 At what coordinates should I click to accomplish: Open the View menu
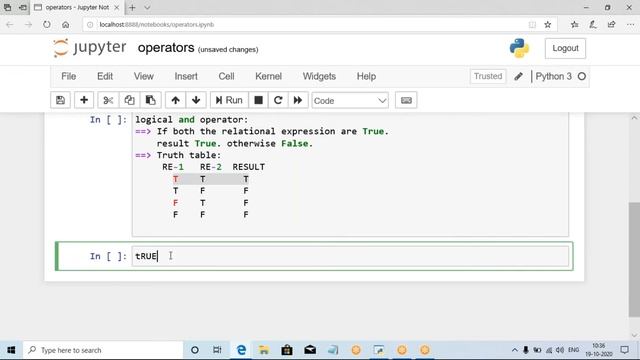point(144,76)
